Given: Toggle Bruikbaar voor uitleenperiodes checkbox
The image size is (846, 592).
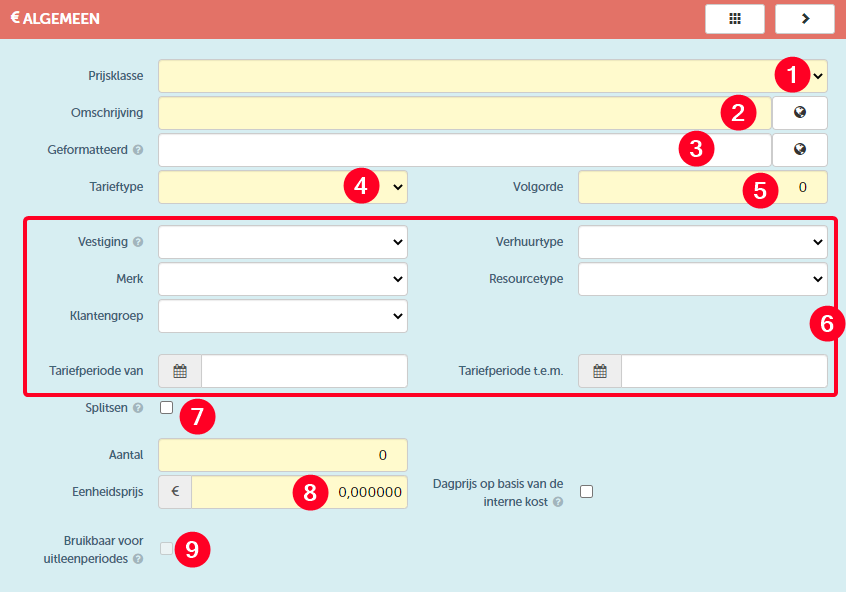Looking at the screenshot, I should pos(166,549).
